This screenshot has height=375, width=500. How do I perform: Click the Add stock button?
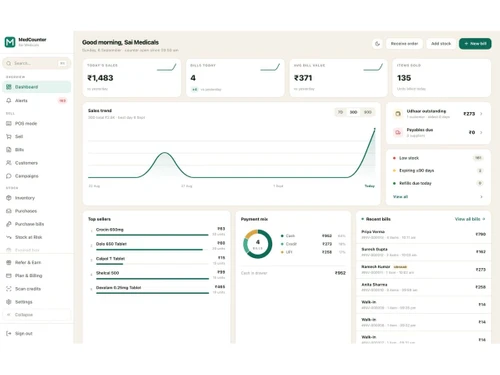(x=441, y=43)
